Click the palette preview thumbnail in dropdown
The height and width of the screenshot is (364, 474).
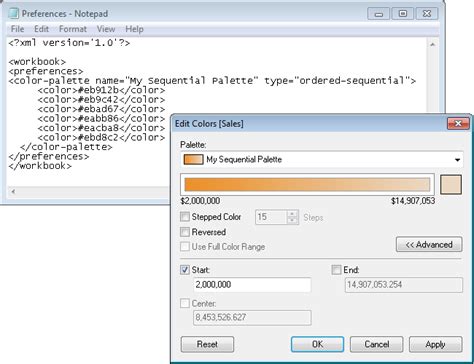pyautogui.click(x=193, y=160)
